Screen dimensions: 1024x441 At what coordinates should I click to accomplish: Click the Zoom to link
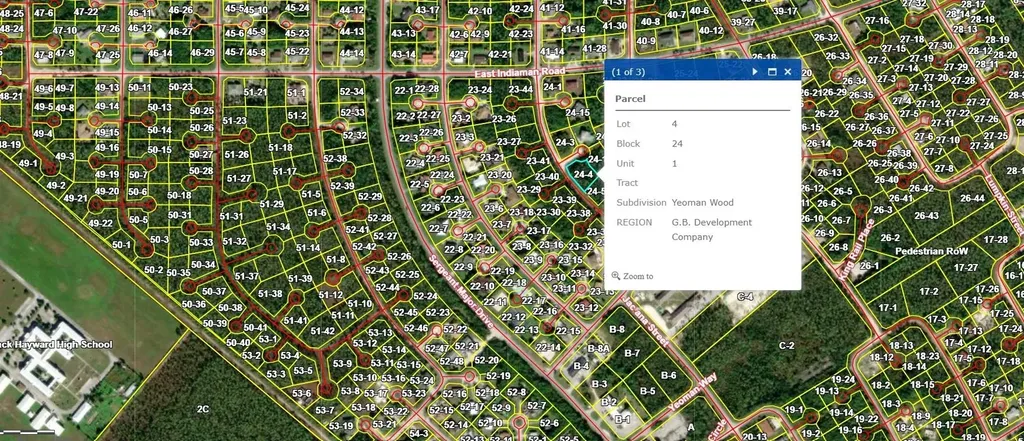[638, 276]
